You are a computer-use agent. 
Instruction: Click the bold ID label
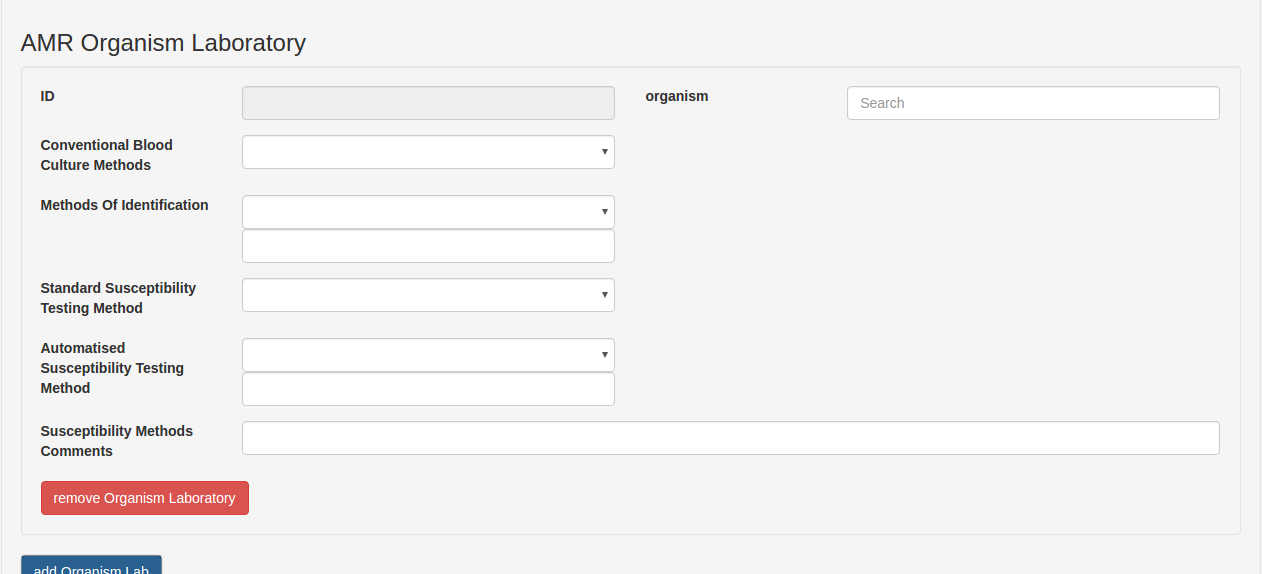tap(48, 96)
